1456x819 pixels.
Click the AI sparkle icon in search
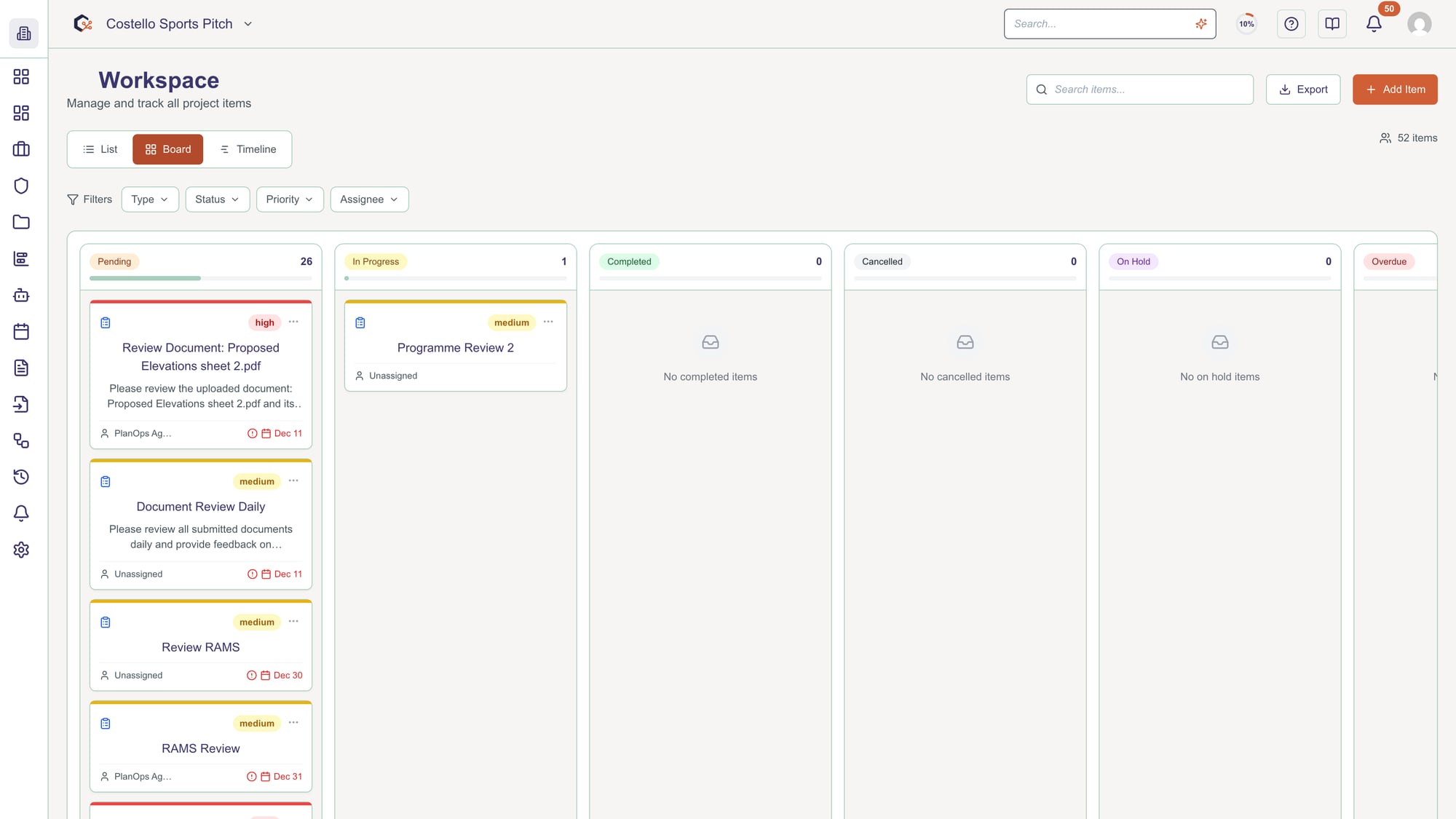click(1200, 24)
